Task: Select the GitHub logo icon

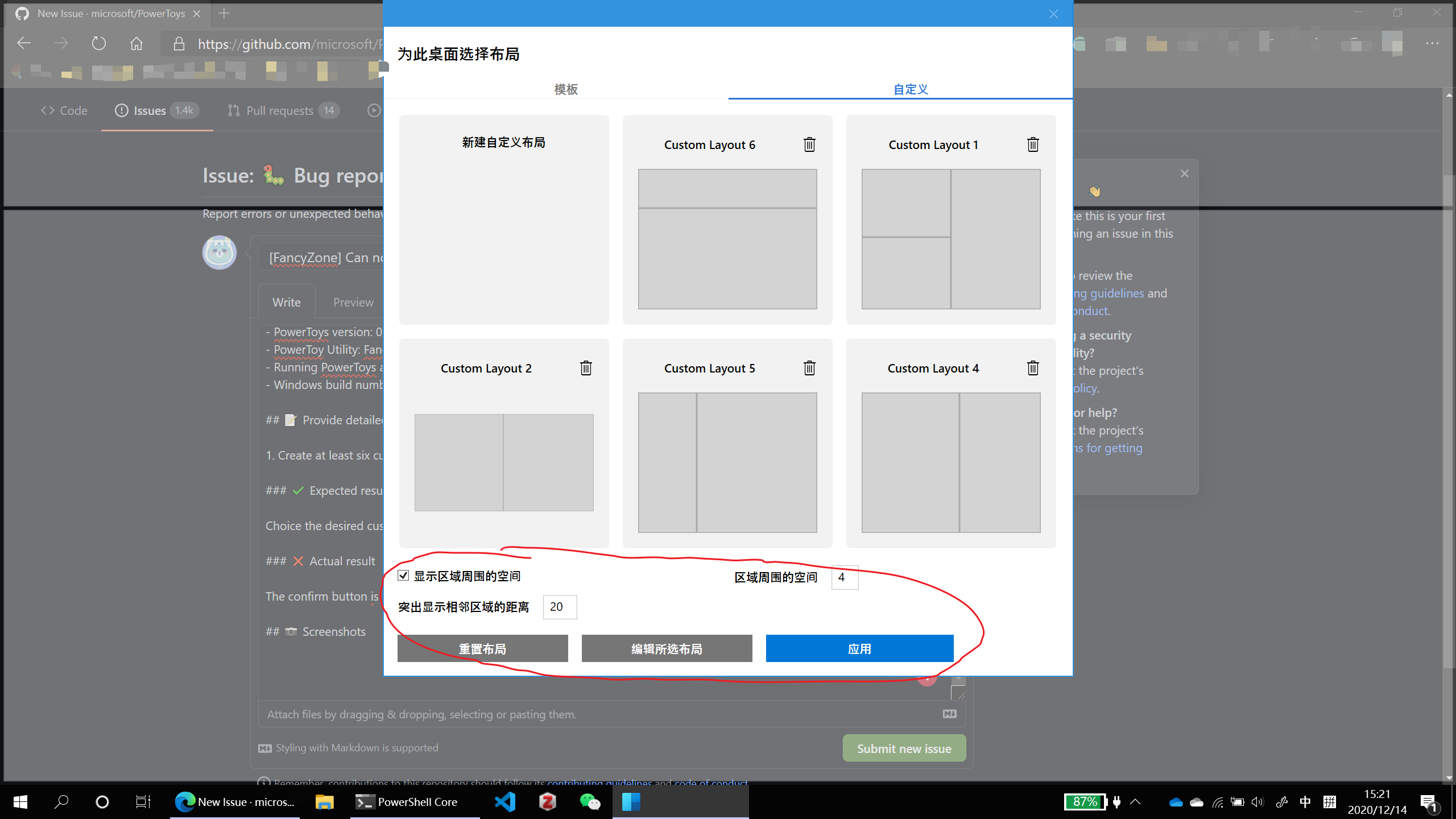Action: point(22,13)
